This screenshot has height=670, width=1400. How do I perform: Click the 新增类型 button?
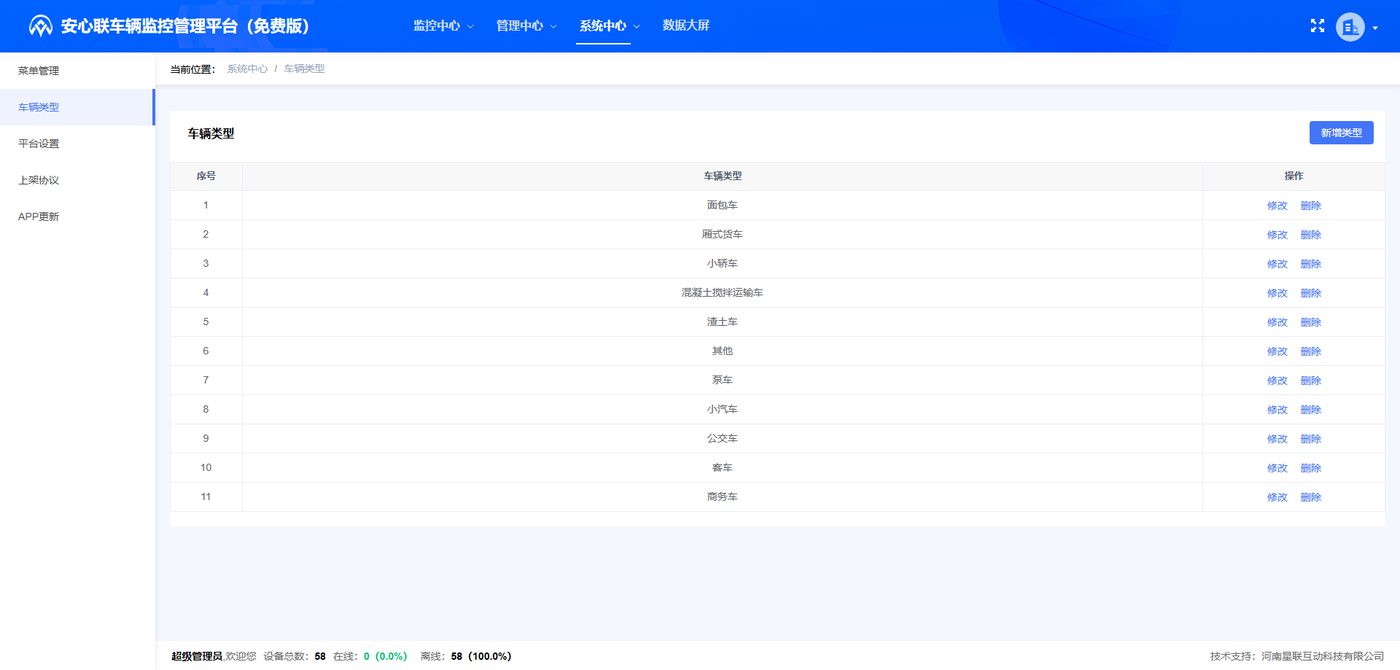[x=1341, y=132]
